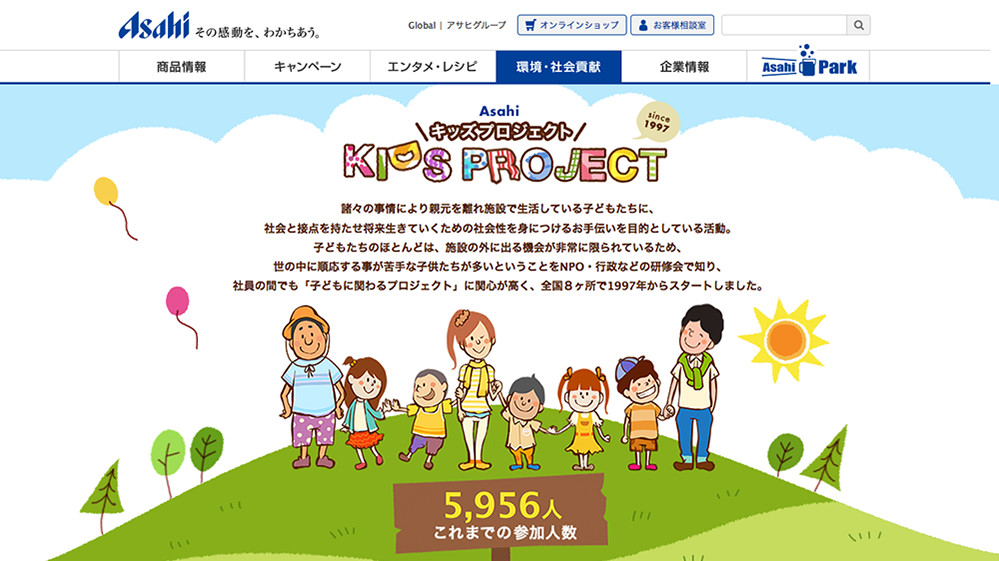Click the お客様相談室 button
This screenshot has height=561, width=999.
click(672, 25)
